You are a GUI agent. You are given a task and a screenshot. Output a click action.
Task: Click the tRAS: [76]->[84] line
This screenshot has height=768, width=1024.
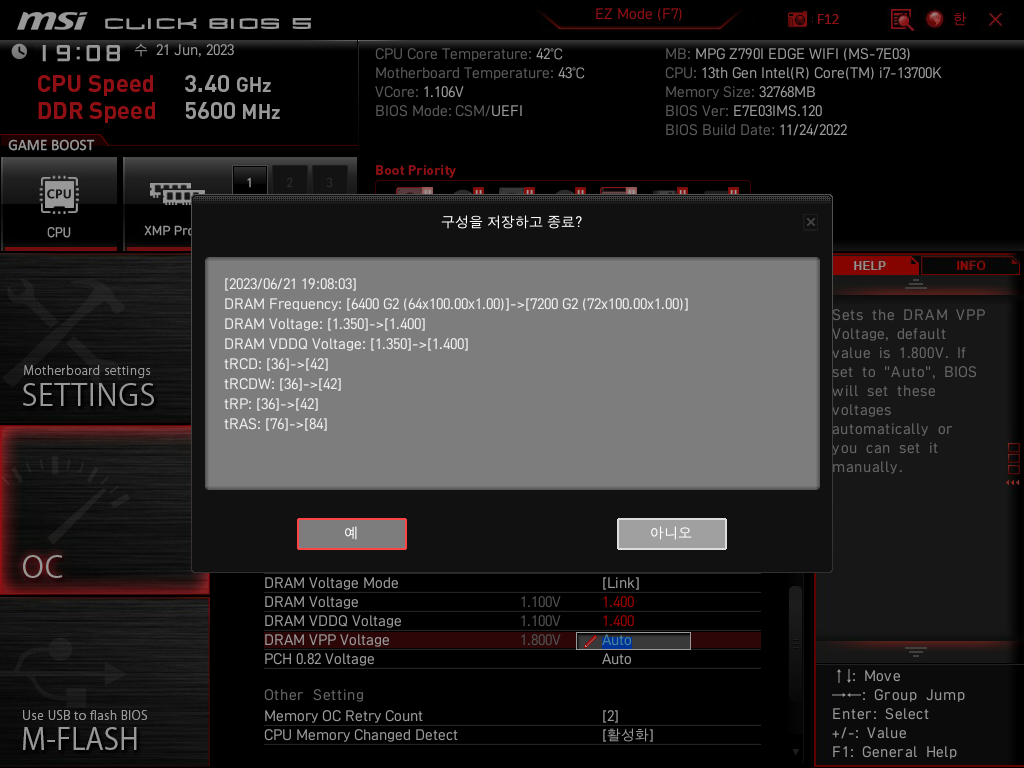pyautogui.click(x=276, y=424)
